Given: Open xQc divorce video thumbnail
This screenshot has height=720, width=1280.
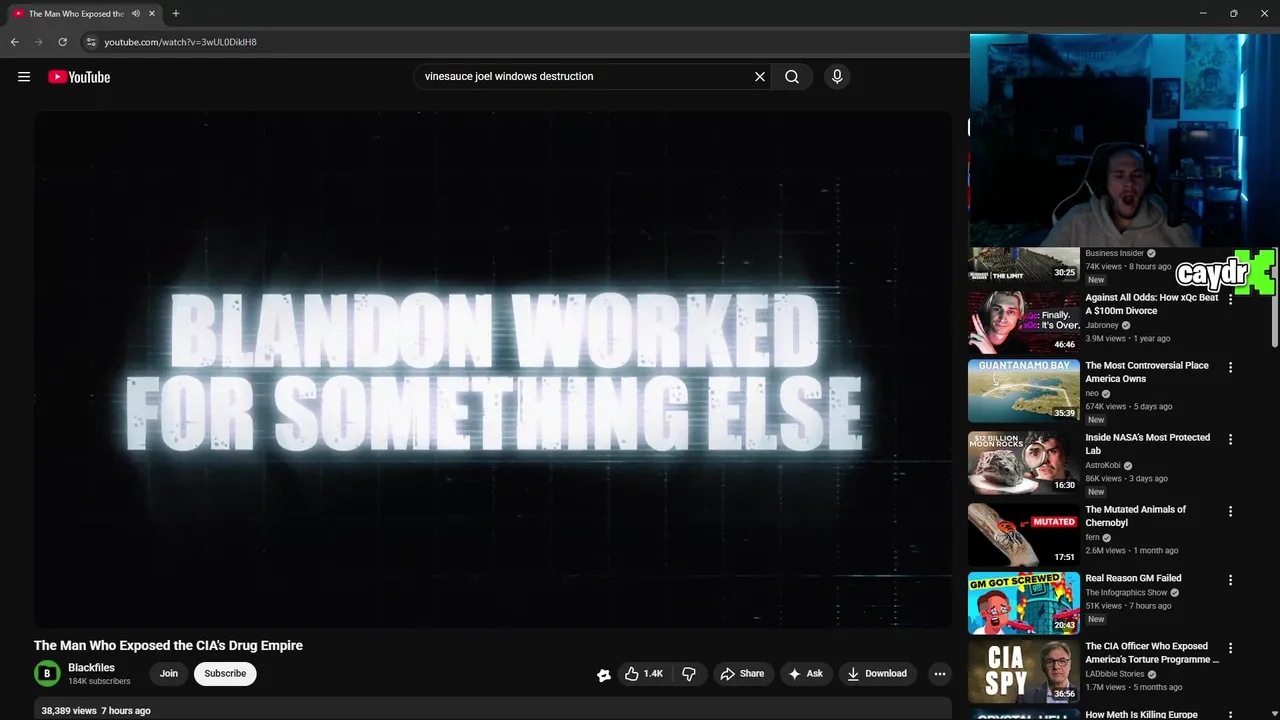Looking at the screenshot, I should (x=1024, y=322).
